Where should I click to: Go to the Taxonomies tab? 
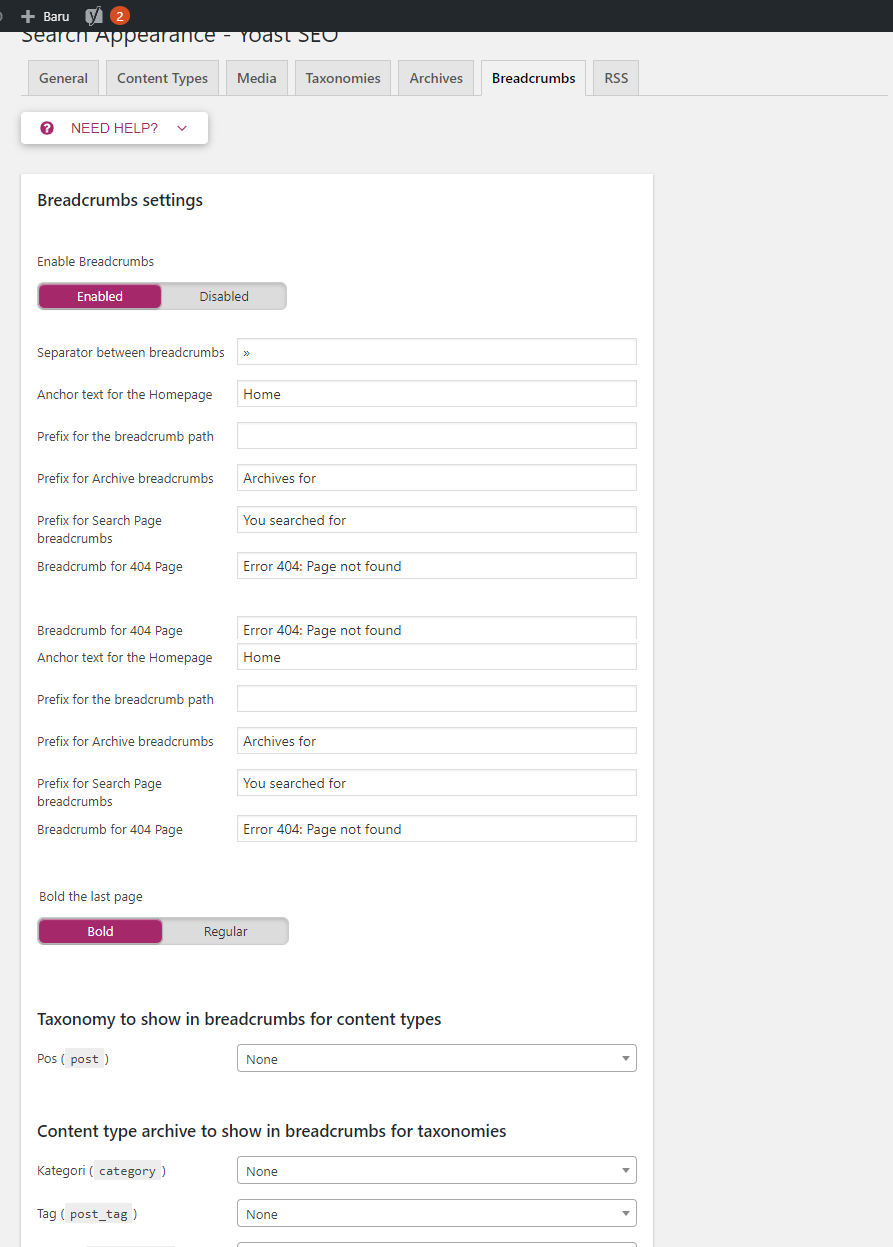tap(343, 78)
